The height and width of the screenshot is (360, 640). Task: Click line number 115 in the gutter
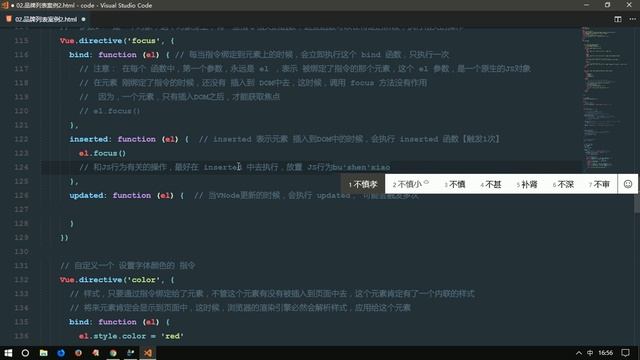click(x=21, y=41)
